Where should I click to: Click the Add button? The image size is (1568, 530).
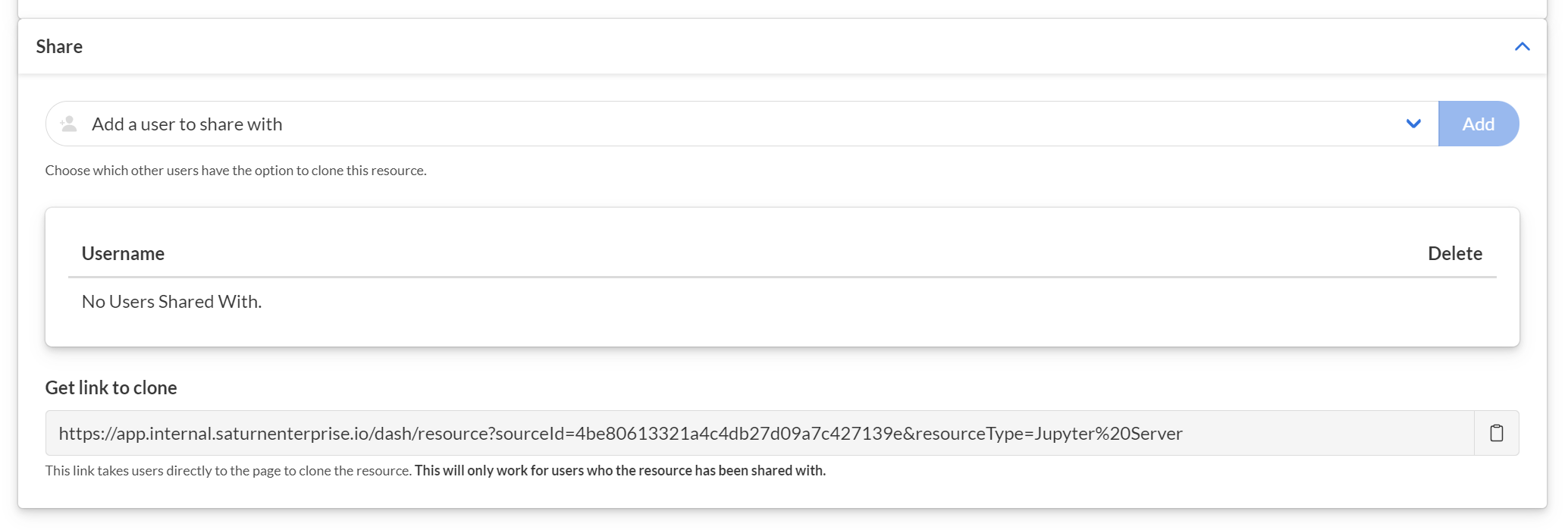point(1478,124)
